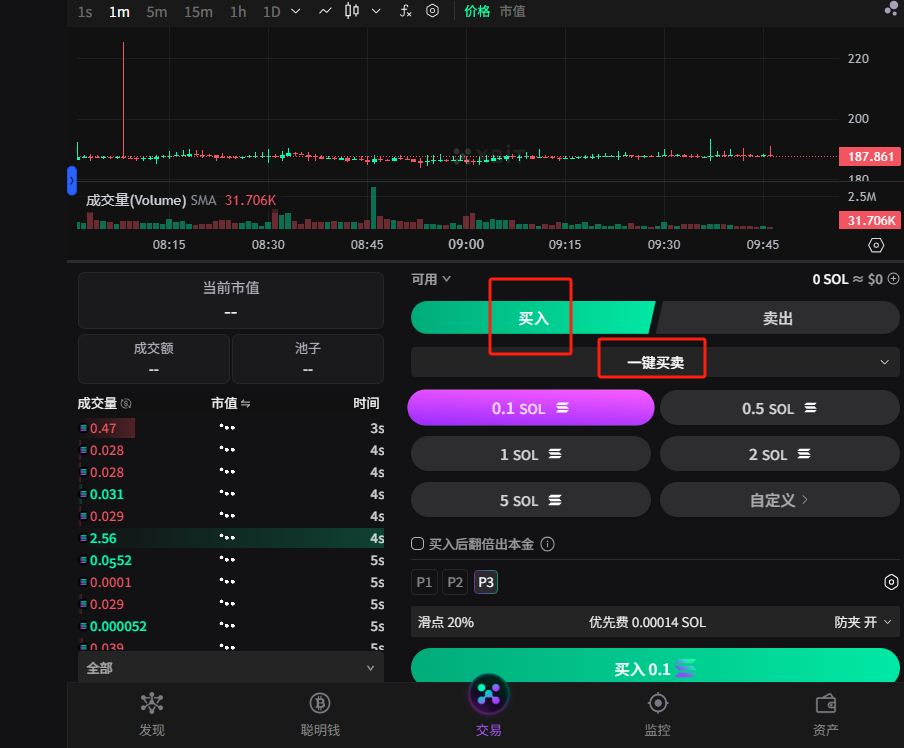Screen dimensions: 904x748
Task: Add funds via plus icon
Action: click(893, 279)
